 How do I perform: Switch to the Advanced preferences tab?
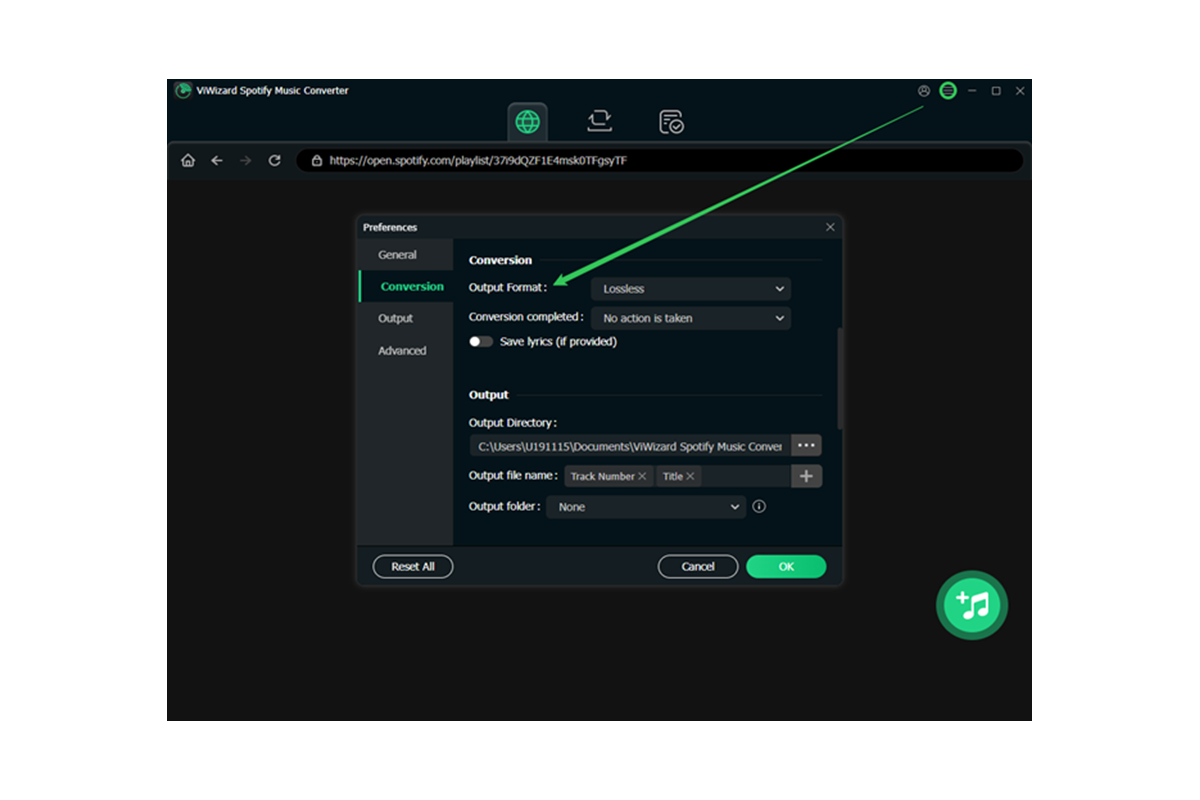(x=402, y=350)
